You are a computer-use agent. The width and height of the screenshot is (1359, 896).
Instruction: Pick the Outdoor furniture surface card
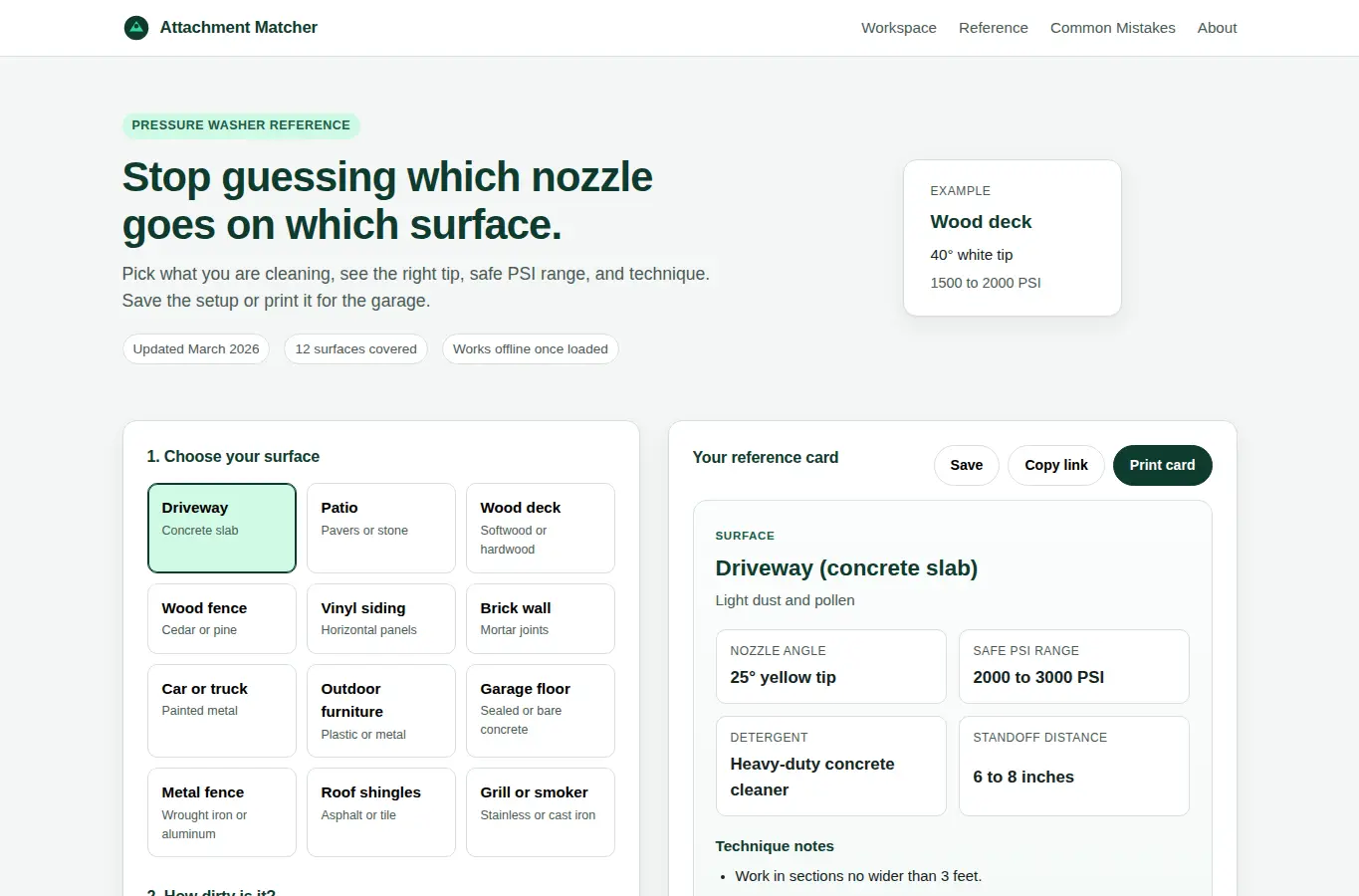(x=381, y=711)
